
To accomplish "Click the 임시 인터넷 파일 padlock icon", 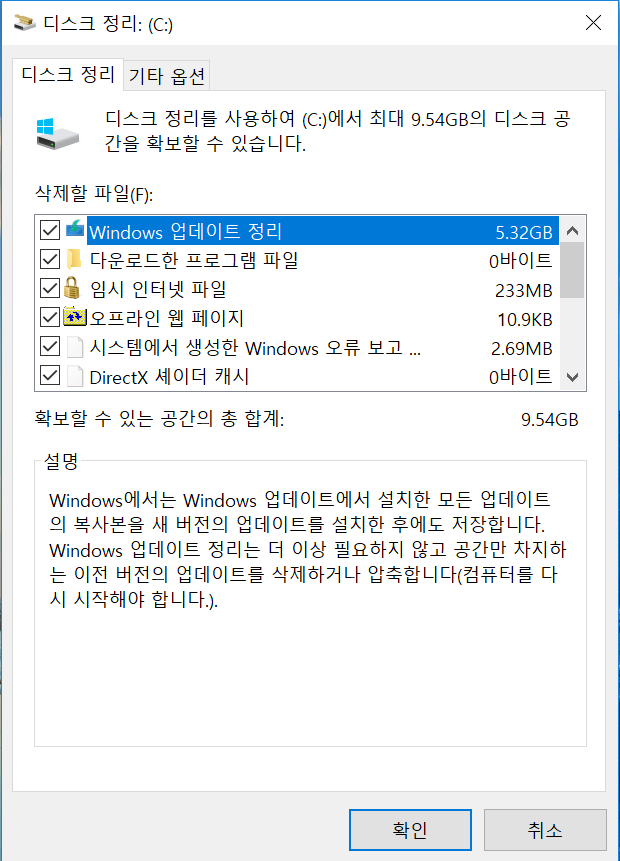I will coord(72,287).
